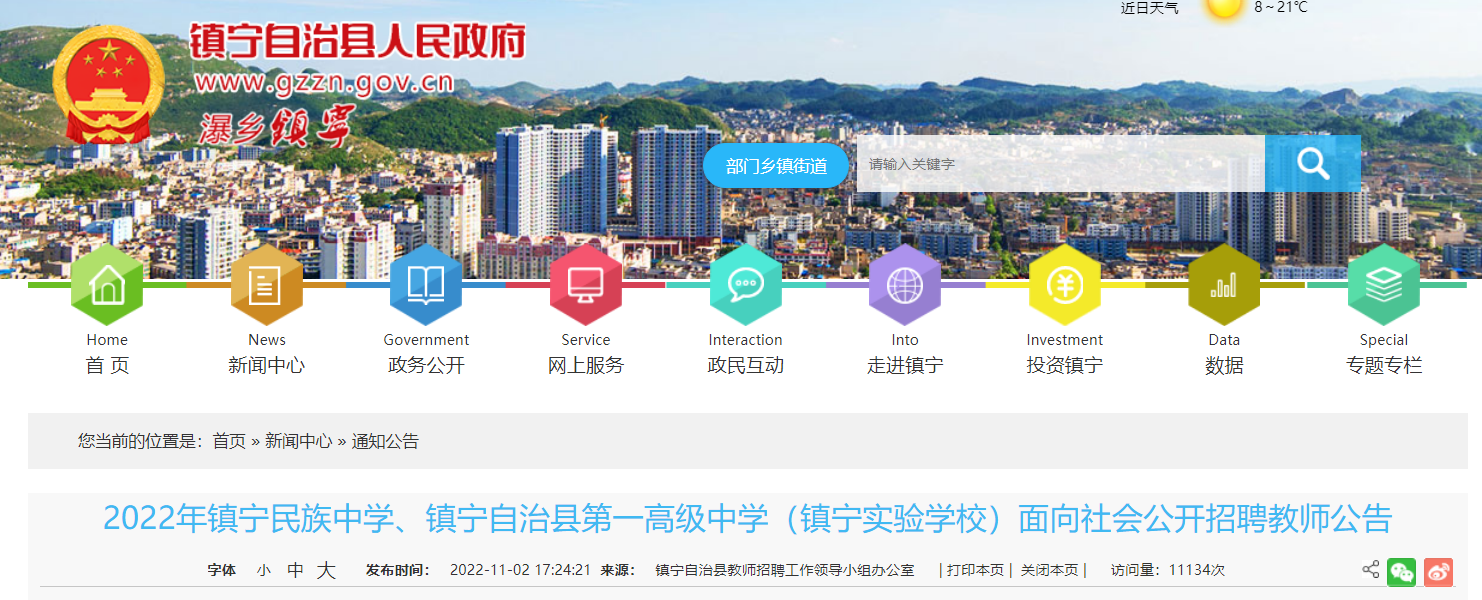Select the Government open-book hexagon icon
This screenshot has width=1482, height=600.
[426, 285]
